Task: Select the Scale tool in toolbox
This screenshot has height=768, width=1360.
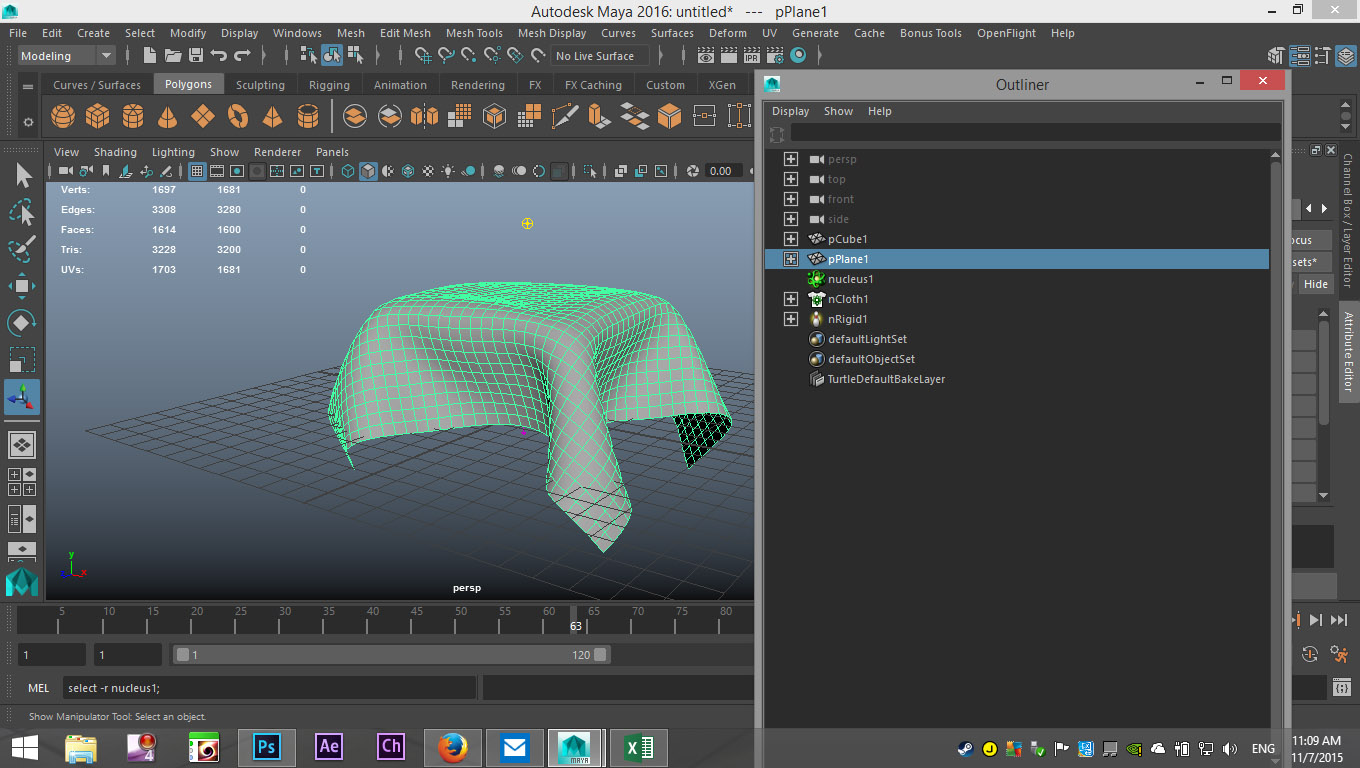Action: pyautogui.click(x=22, y=359)
